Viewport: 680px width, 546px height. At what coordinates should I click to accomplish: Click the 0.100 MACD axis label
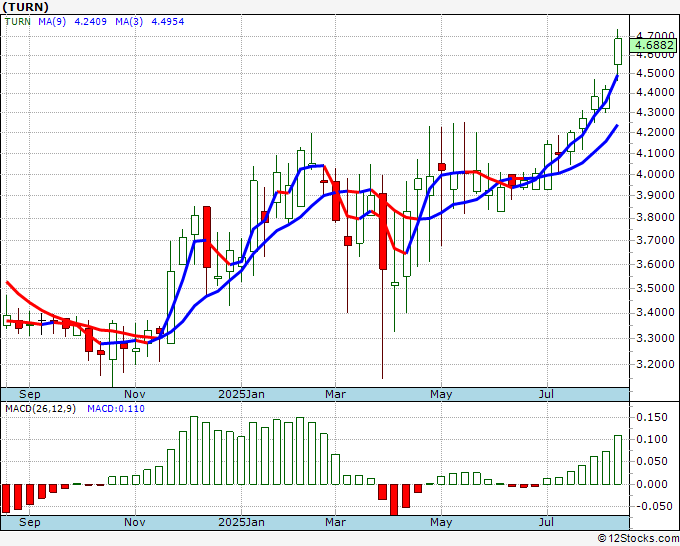652,439
